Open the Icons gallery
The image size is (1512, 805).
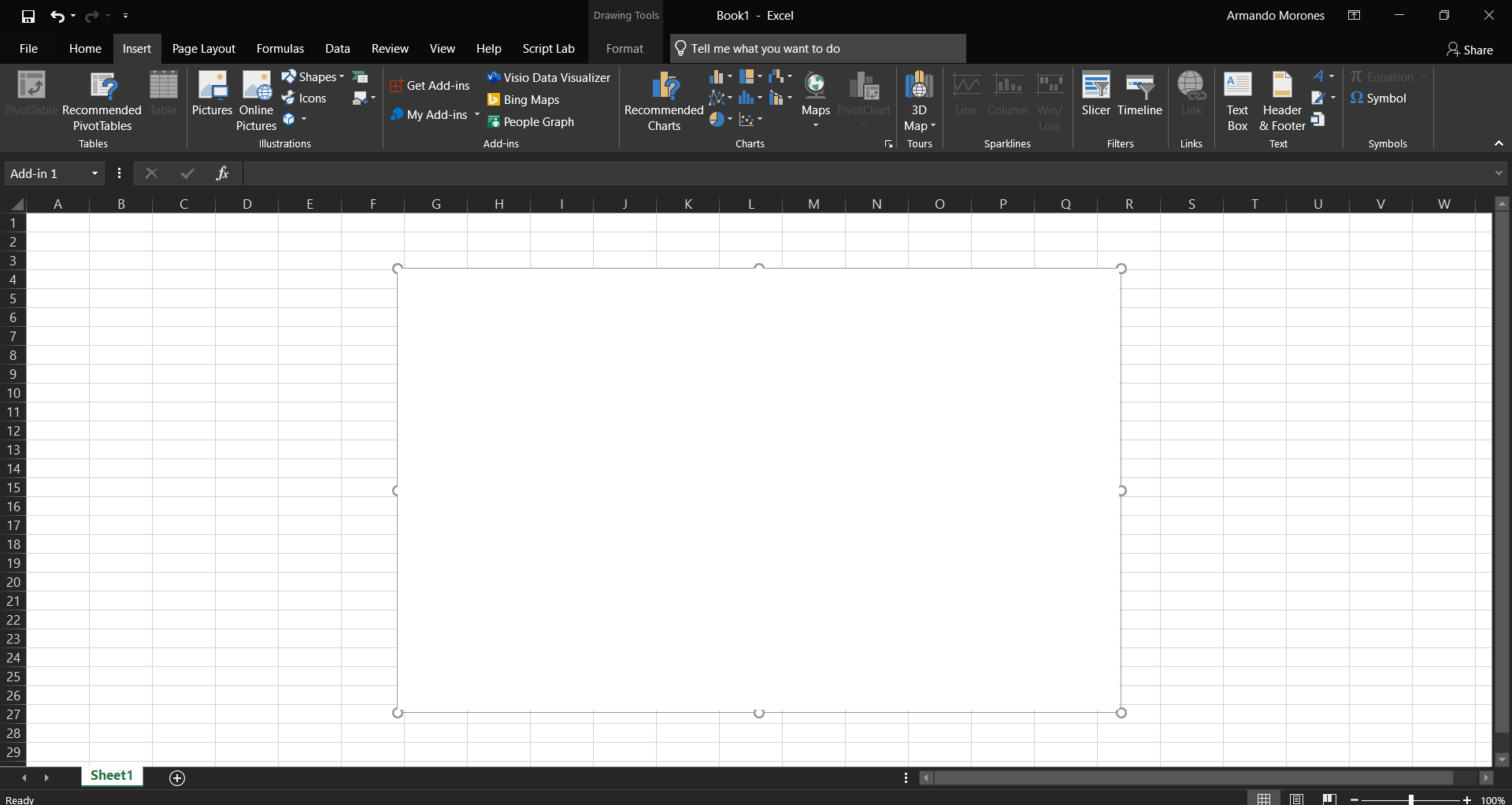coord(304,98)
